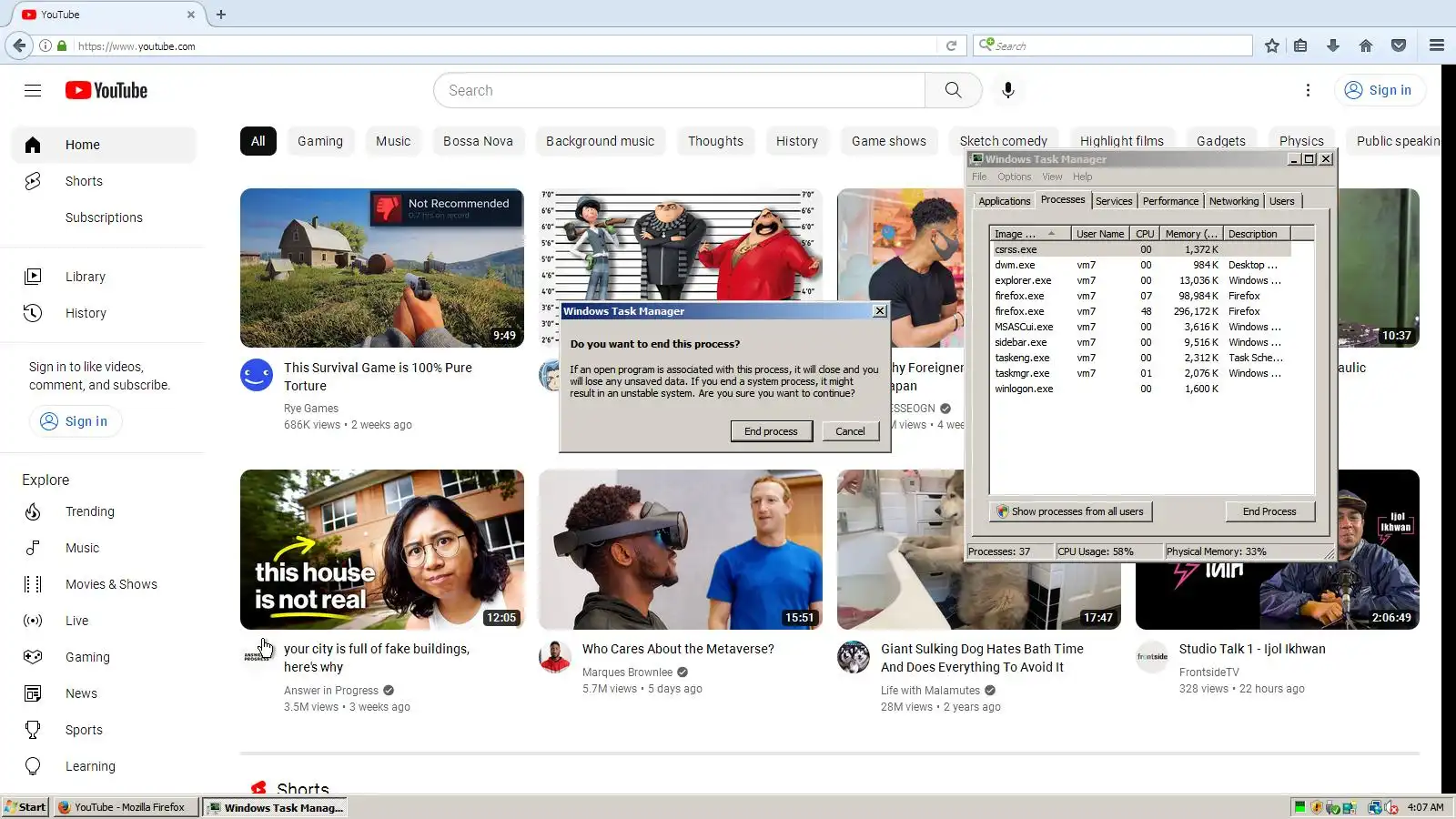Open Shorts from the sidebar icon

coord(33,181)
